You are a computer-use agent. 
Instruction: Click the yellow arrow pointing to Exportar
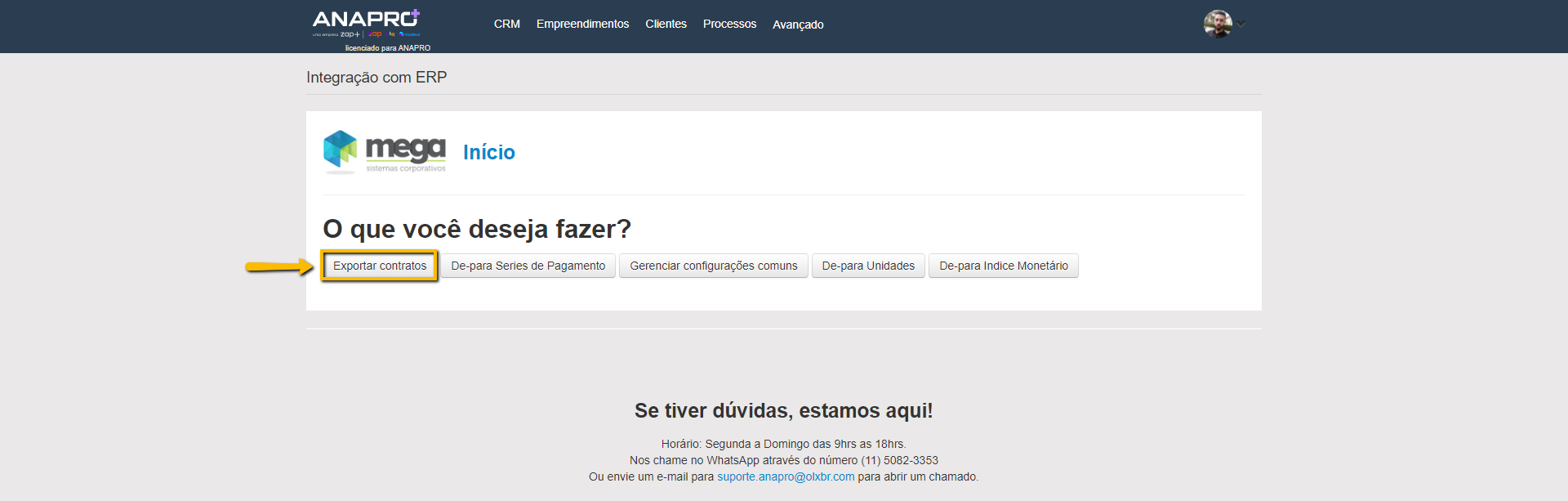pos(278,266)
